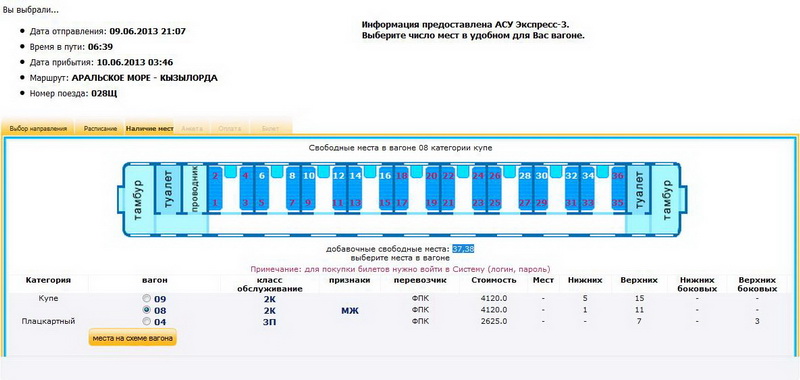Open the Выбор направления tab
This screenshot has height=380, width=800.
[x=38, y=129]
